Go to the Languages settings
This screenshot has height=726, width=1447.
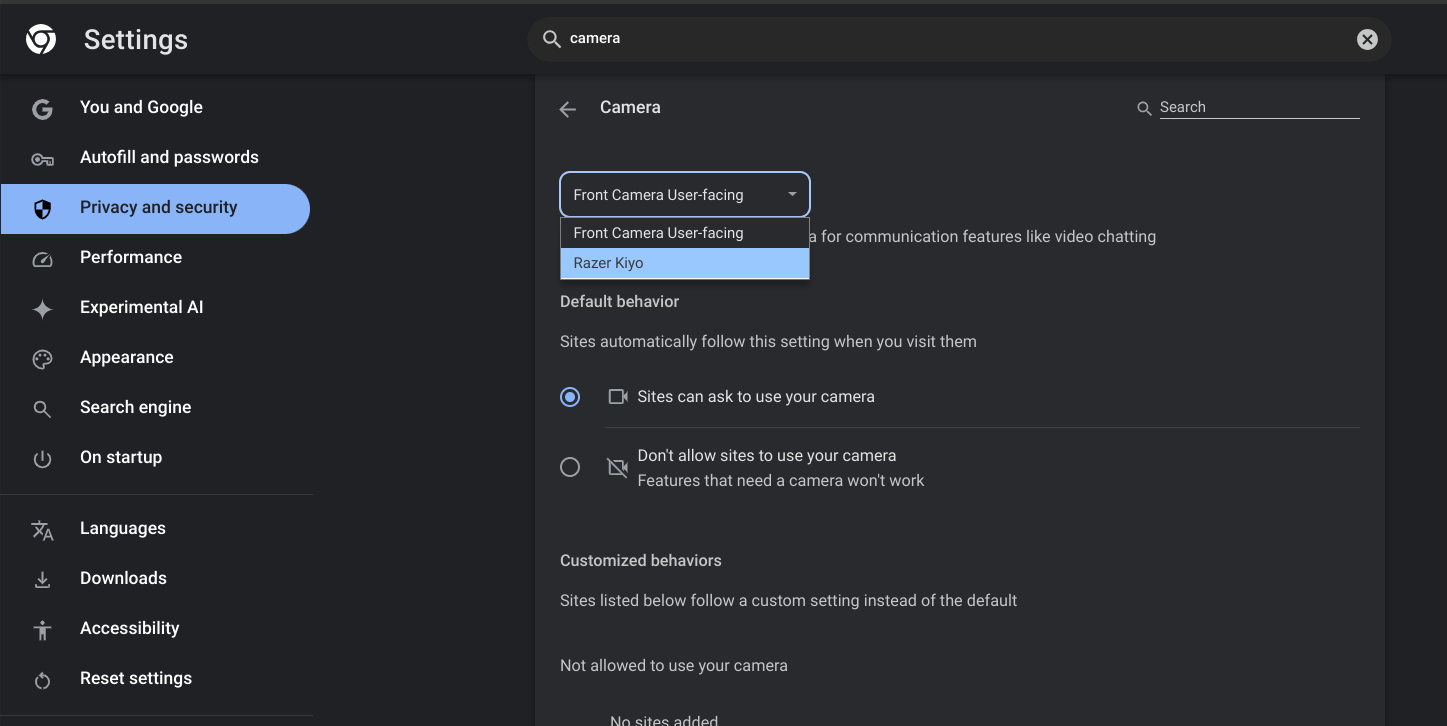(x=123, y=528)
